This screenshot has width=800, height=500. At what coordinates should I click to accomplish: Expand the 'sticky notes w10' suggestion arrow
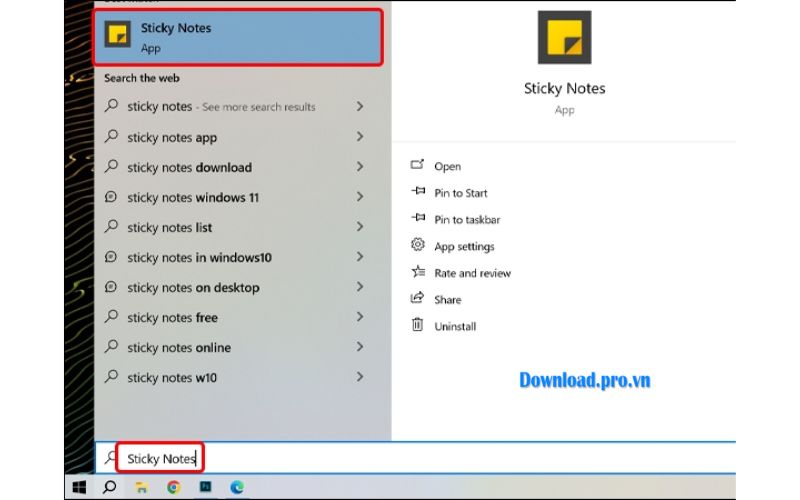(359, 377)
